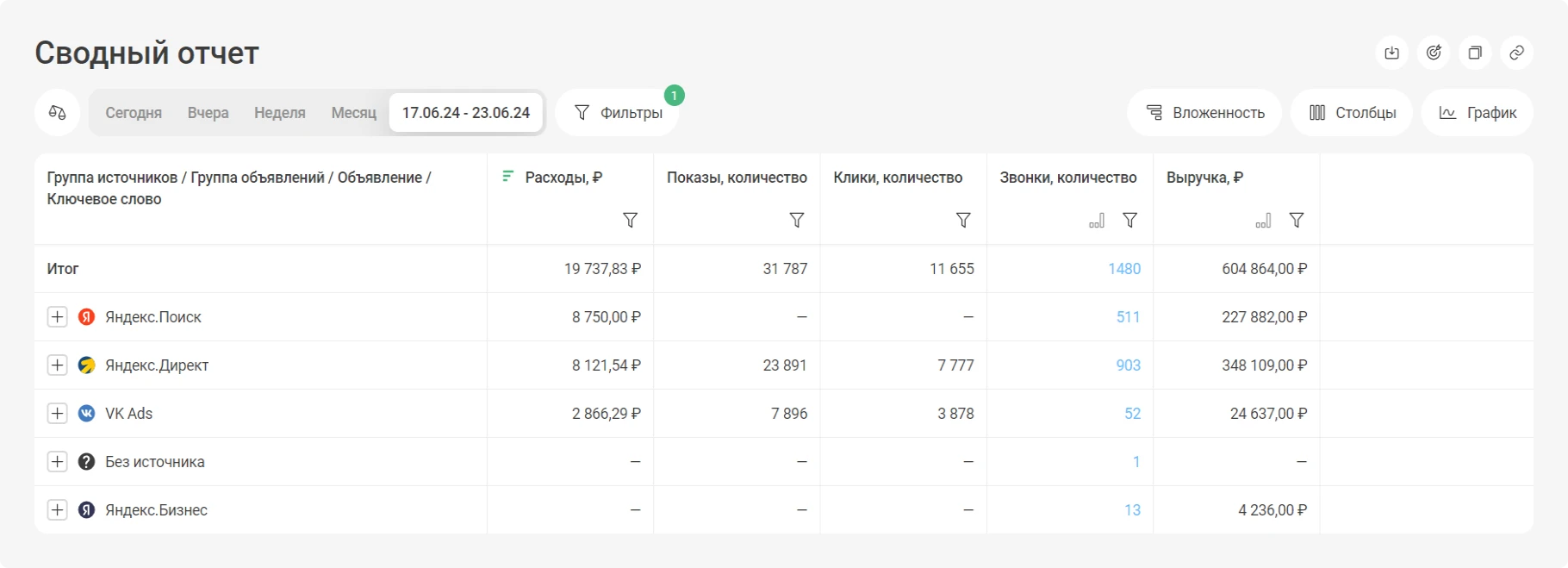Image resolution: width=1568 pixels, height=568 pixels.
Task: Click the copy report icon
Action: [1475, 53]
